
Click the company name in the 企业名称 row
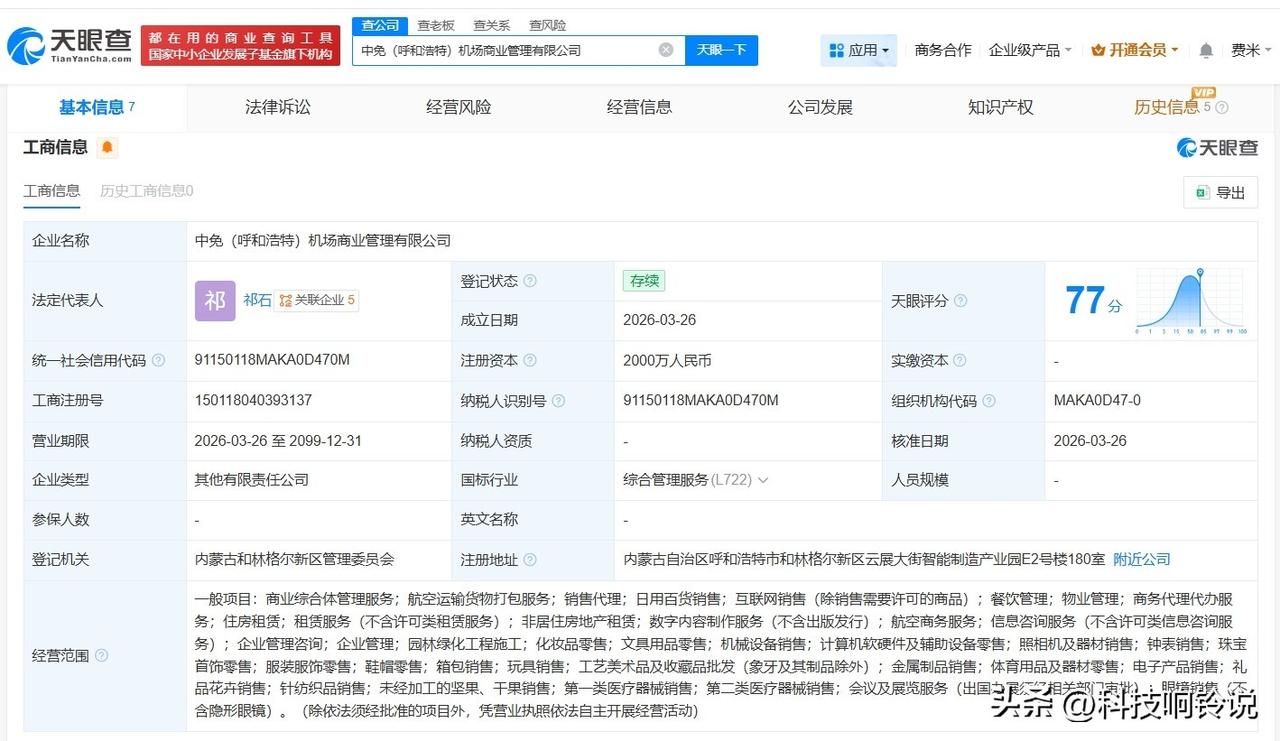322,241
